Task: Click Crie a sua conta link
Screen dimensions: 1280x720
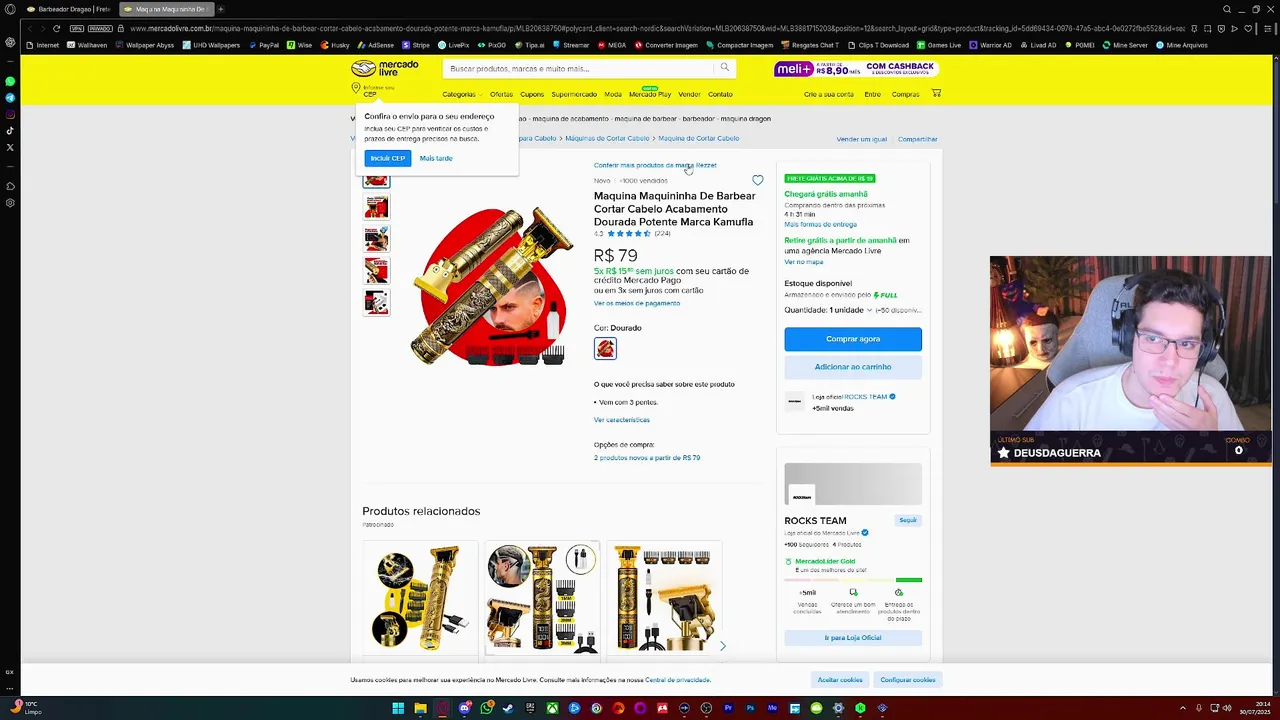Action: click(829, 94)
